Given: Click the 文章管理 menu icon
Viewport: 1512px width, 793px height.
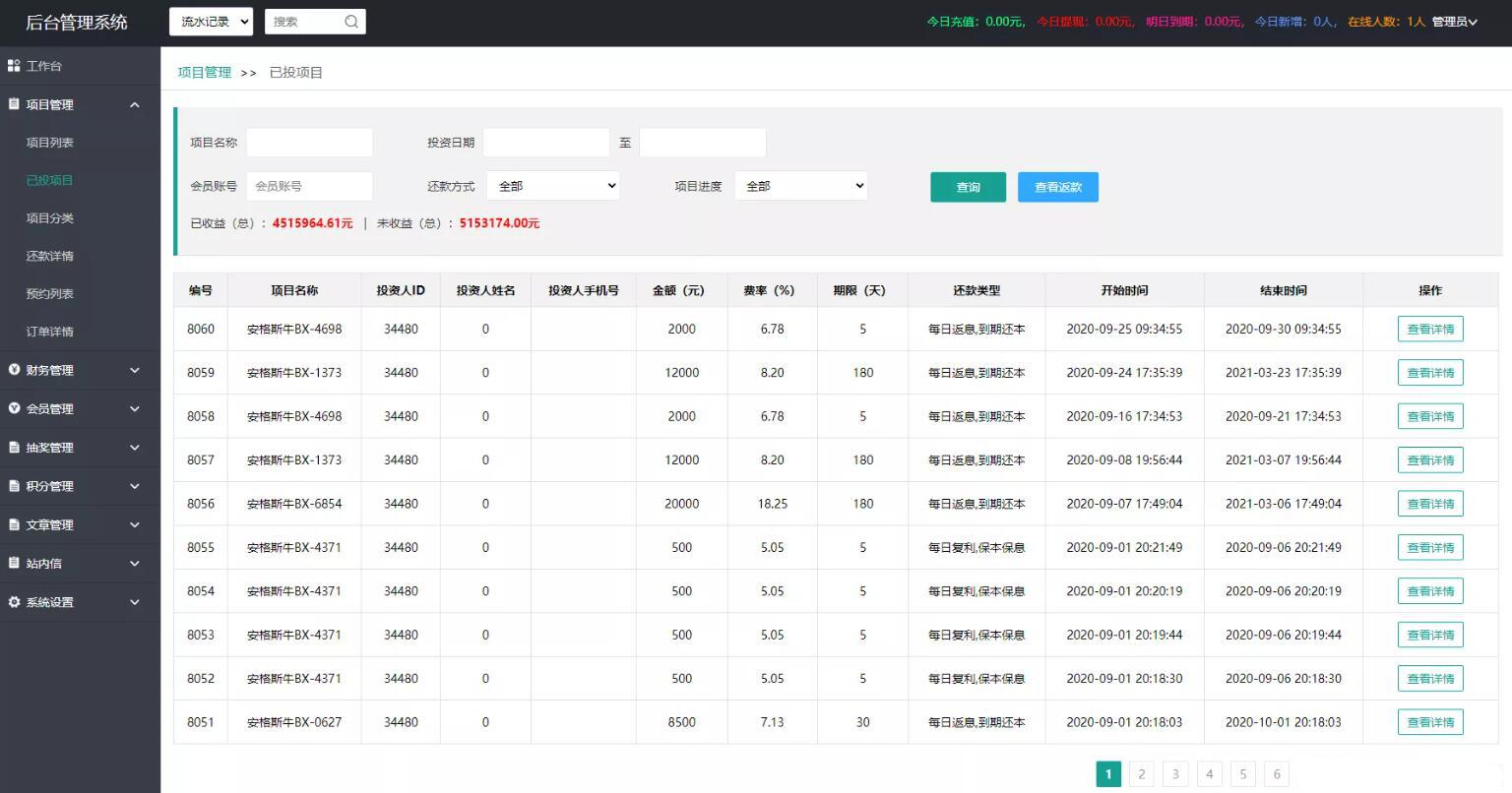Looking at the screenshot, I should pyautogui.click(x=14, y=524).
